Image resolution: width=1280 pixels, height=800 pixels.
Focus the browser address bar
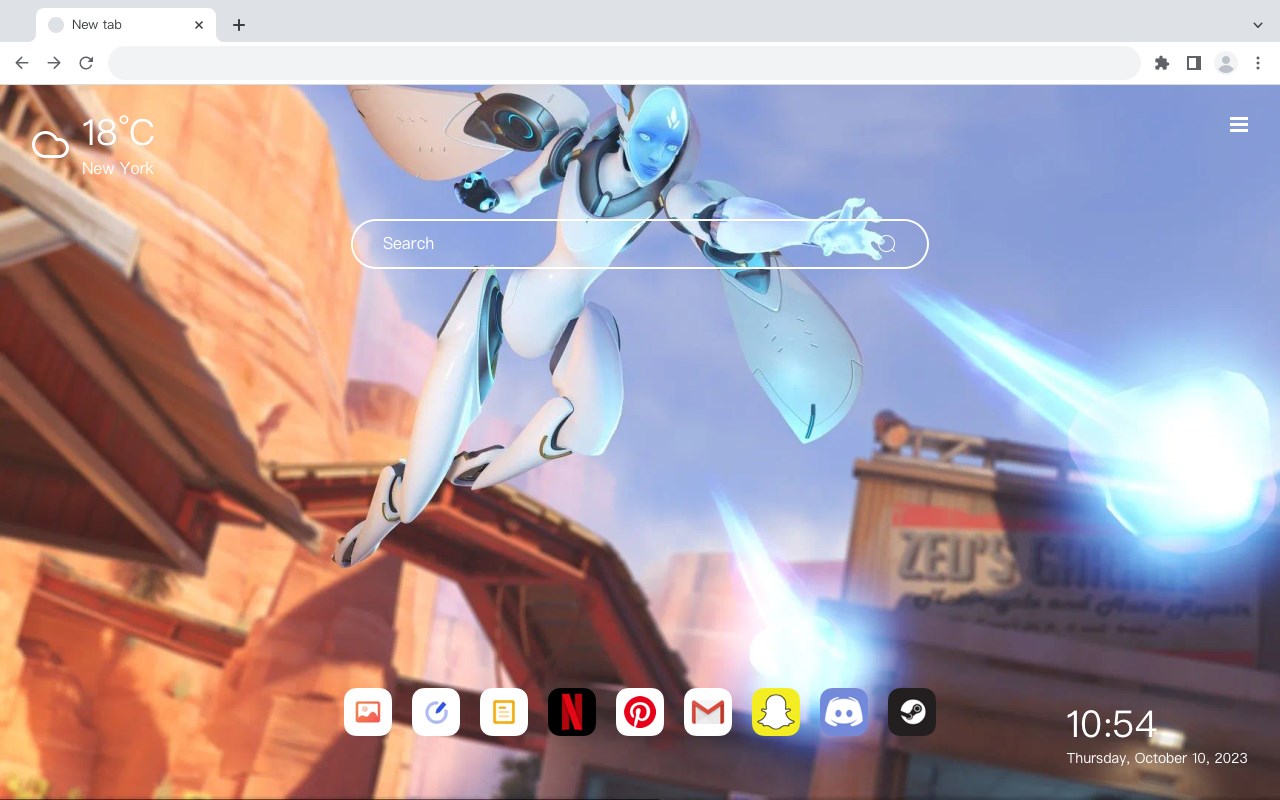click(x=624, y=63)
